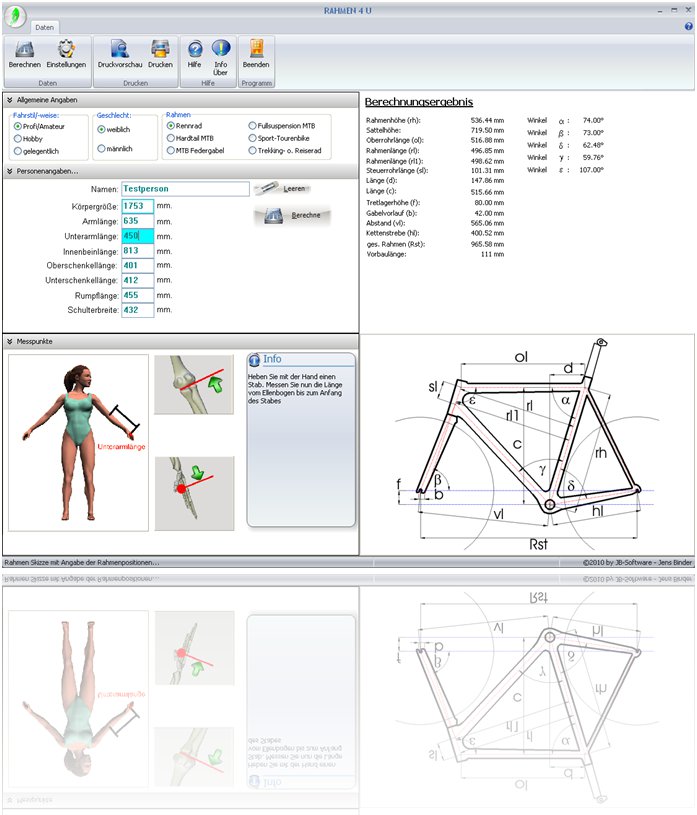
Task: Select Trekking- o. Reiserad frame option
Action: pyautogui.click(x=251, y=150)
